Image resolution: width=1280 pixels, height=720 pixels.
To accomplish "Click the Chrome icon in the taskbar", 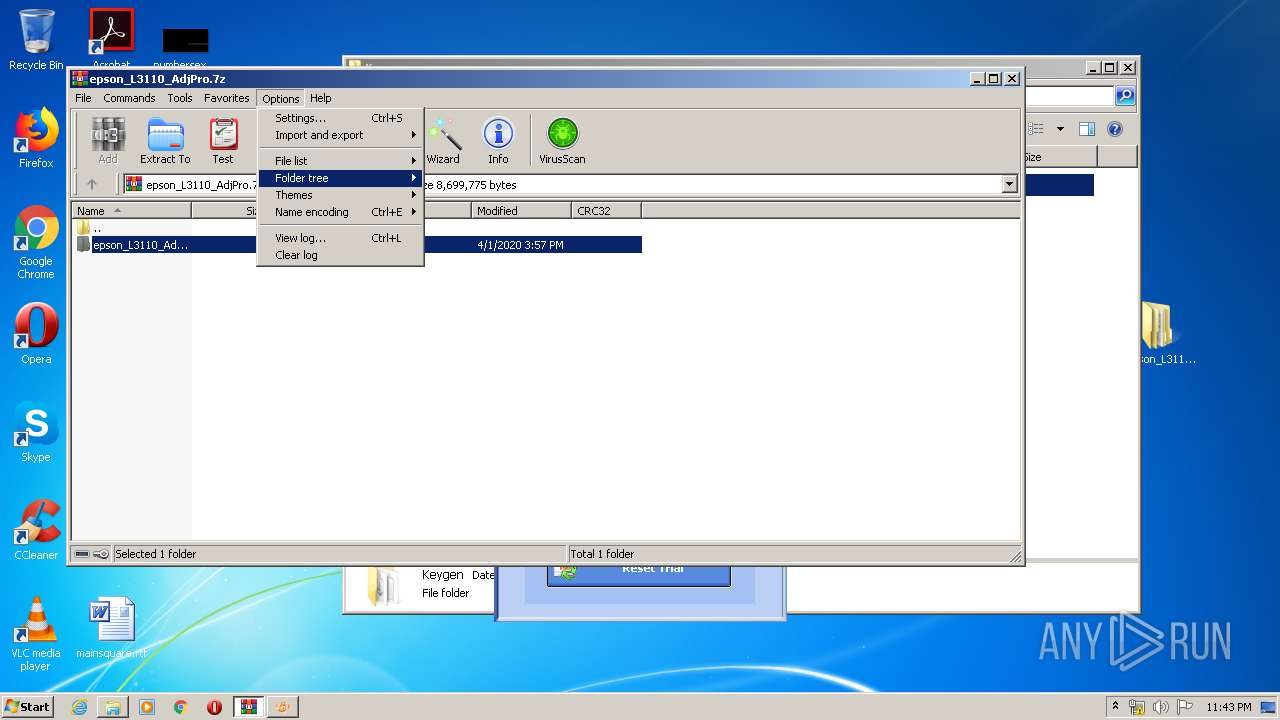I will [181, 707].
